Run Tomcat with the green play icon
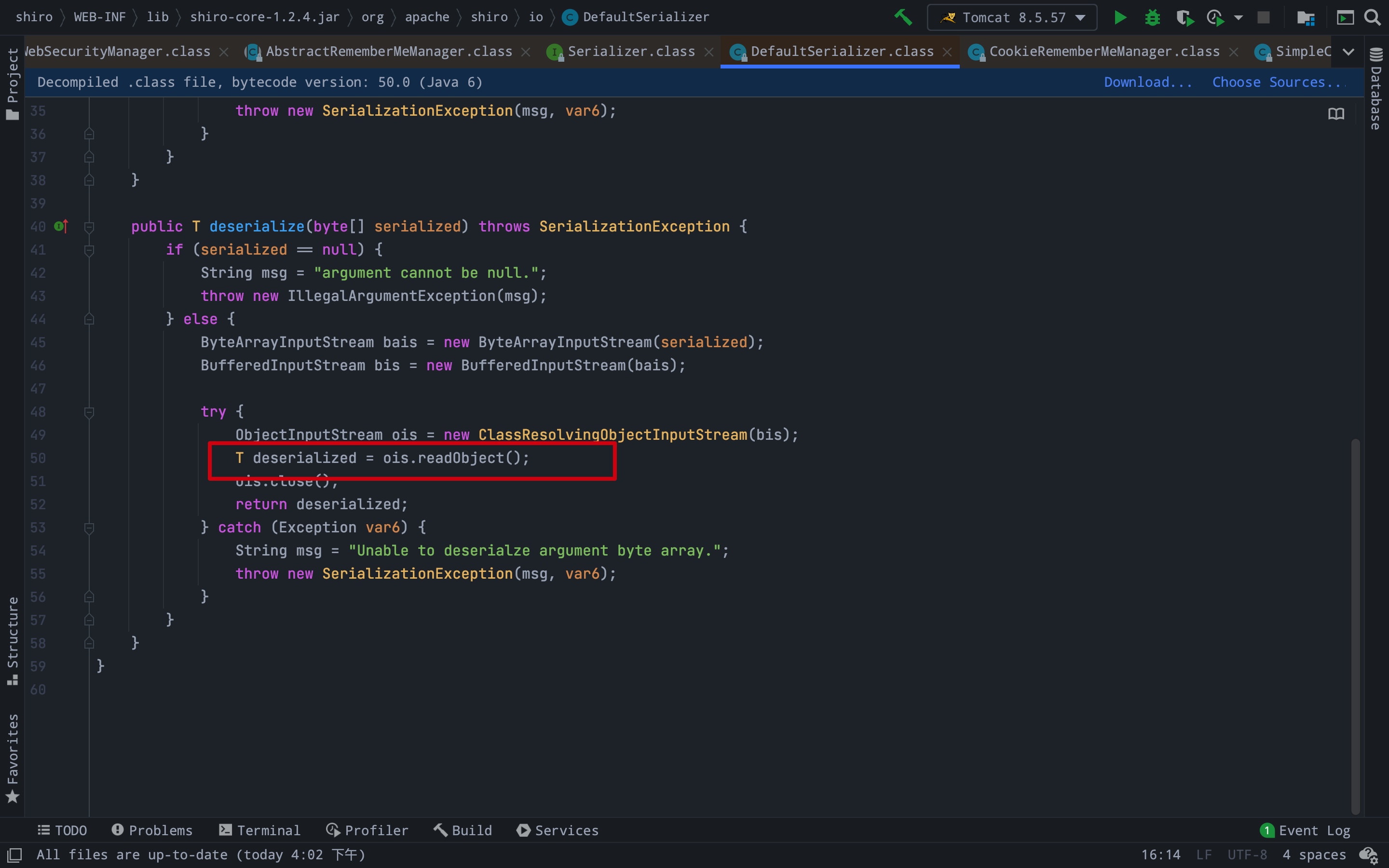The width and height of the screenshot is (1389, 868). [1119, 17]
